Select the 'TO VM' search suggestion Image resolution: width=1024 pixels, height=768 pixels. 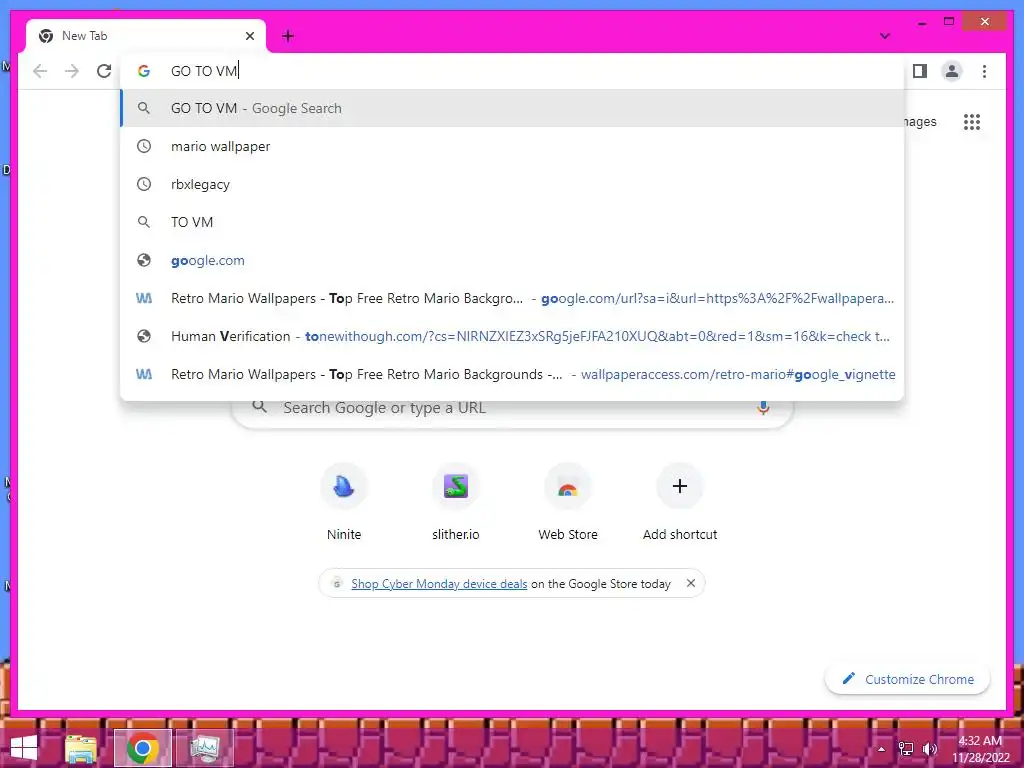coord(512,222)
